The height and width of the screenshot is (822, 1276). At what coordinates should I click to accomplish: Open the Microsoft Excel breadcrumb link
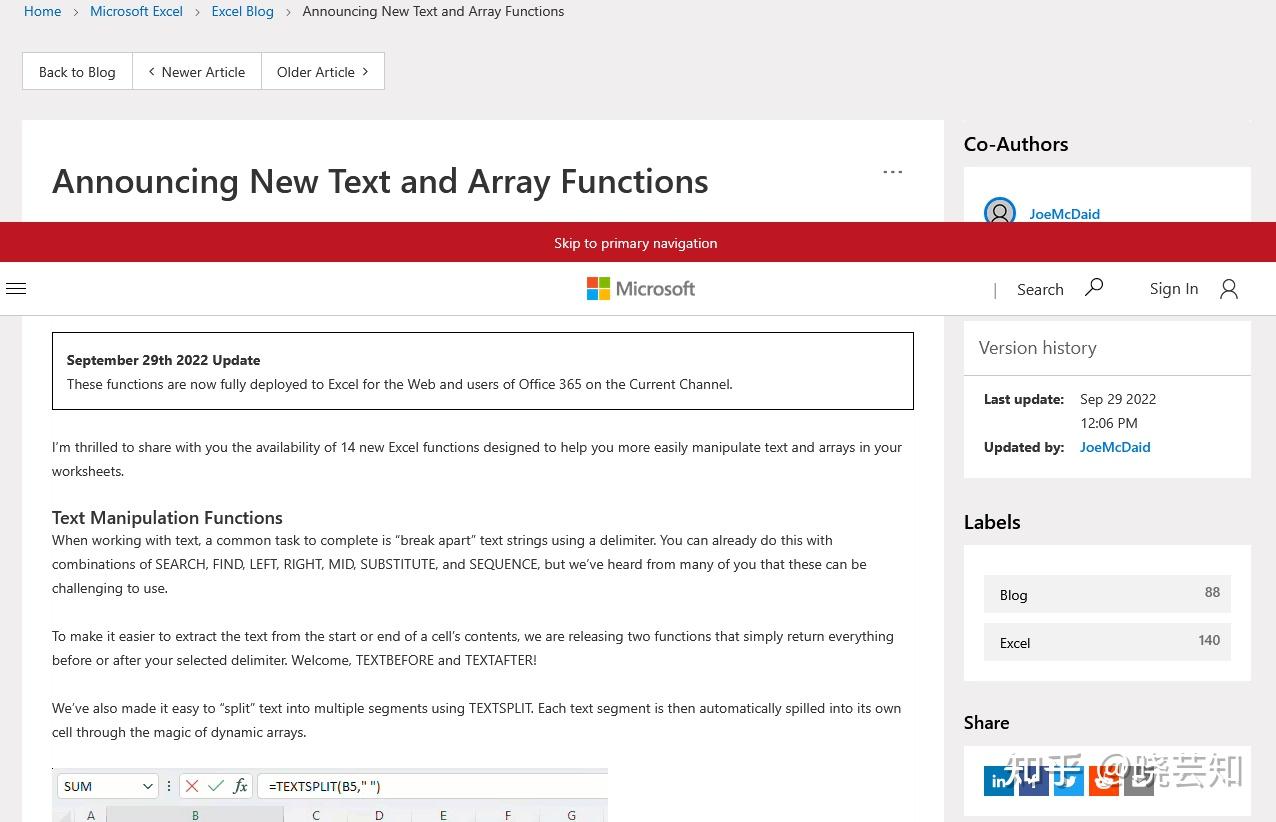(x=136, y=11)
